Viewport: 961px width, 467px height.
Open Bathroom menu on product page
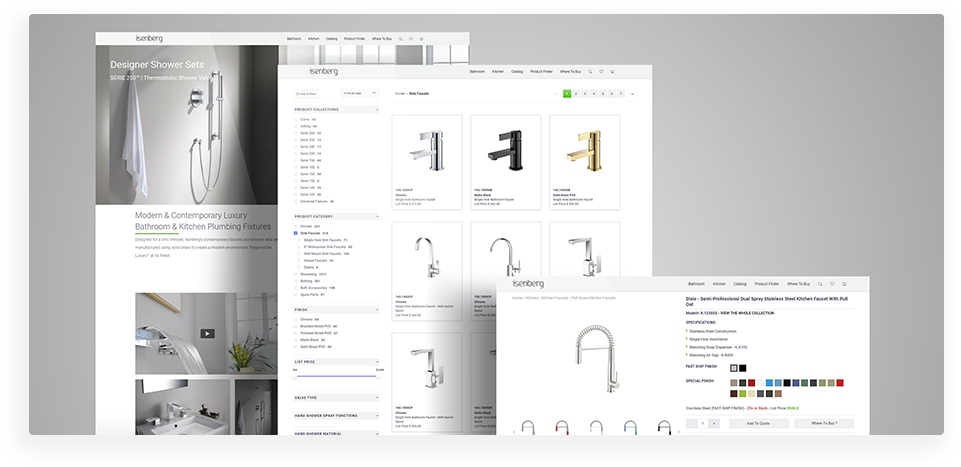(x=696, y=284)
